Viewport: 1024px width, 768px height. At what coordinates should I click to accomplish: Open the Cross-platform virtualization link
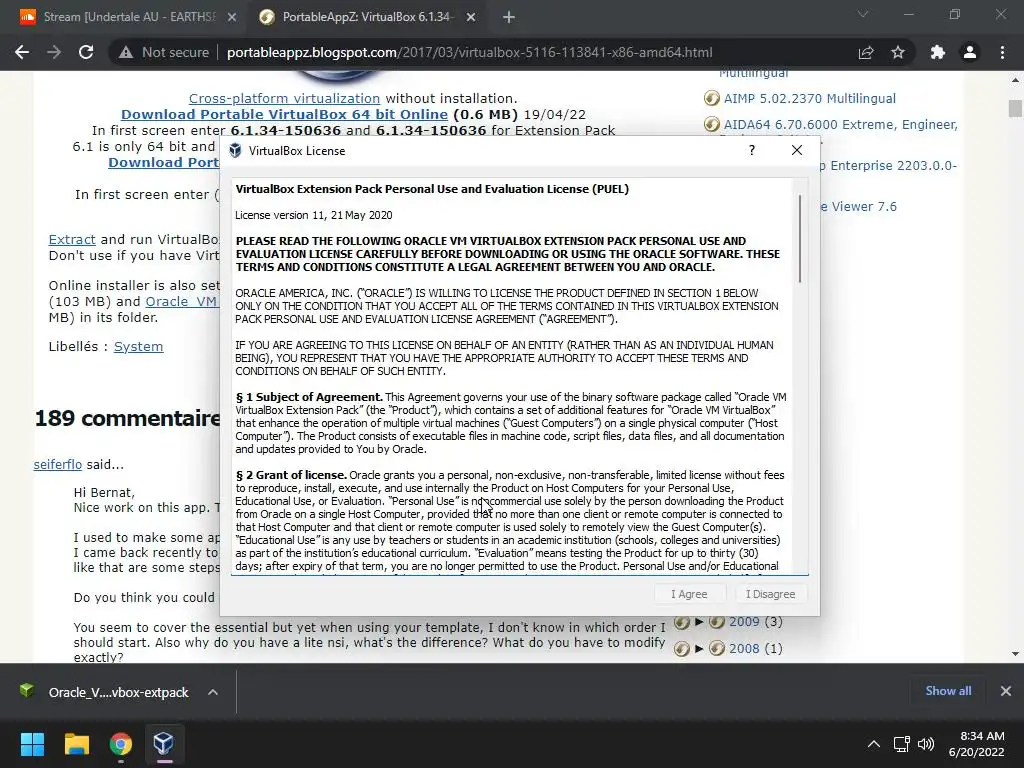pos(284,98)
